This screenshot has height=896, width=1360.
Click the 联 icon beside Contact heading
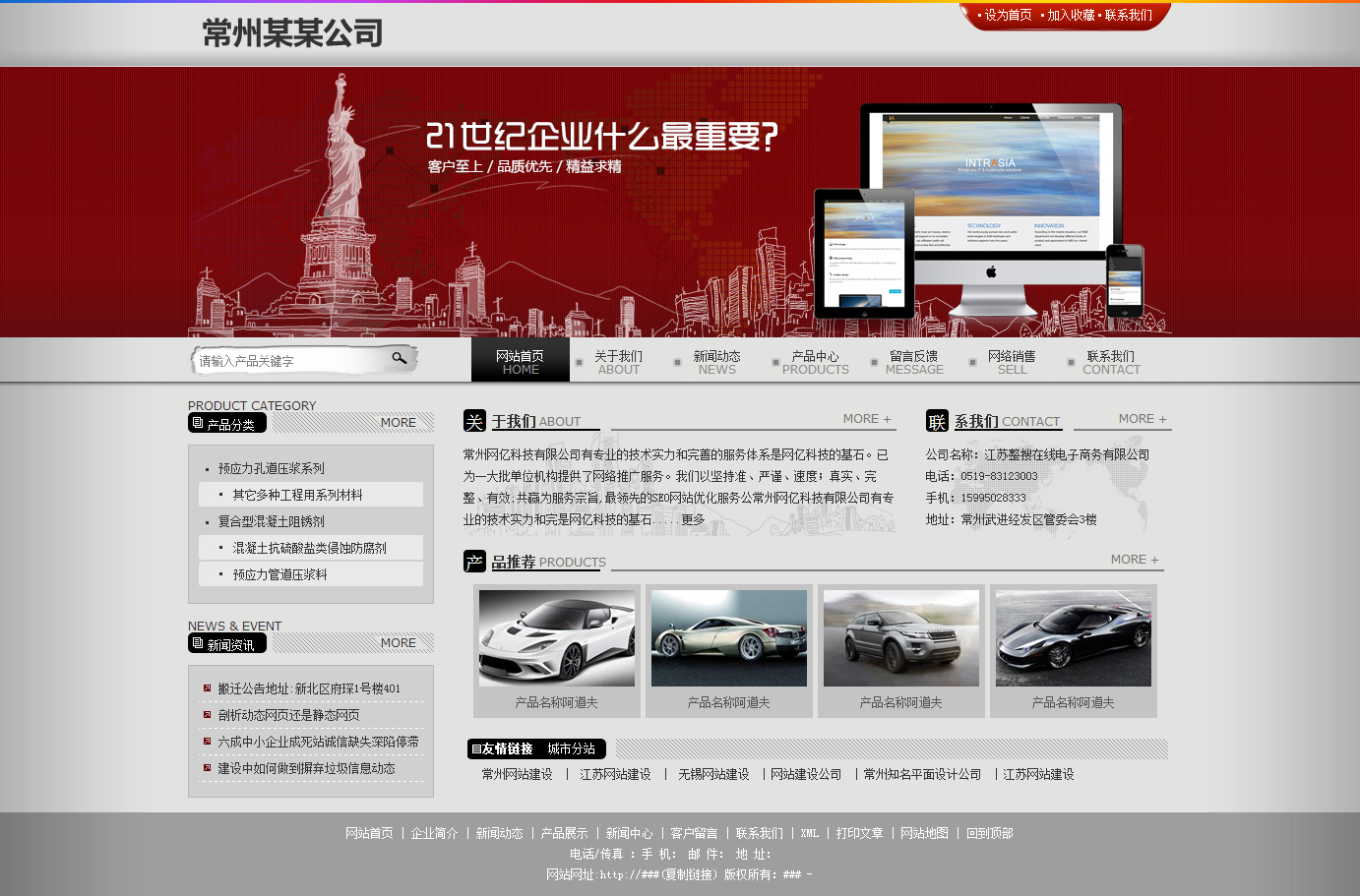coord(937,421)
